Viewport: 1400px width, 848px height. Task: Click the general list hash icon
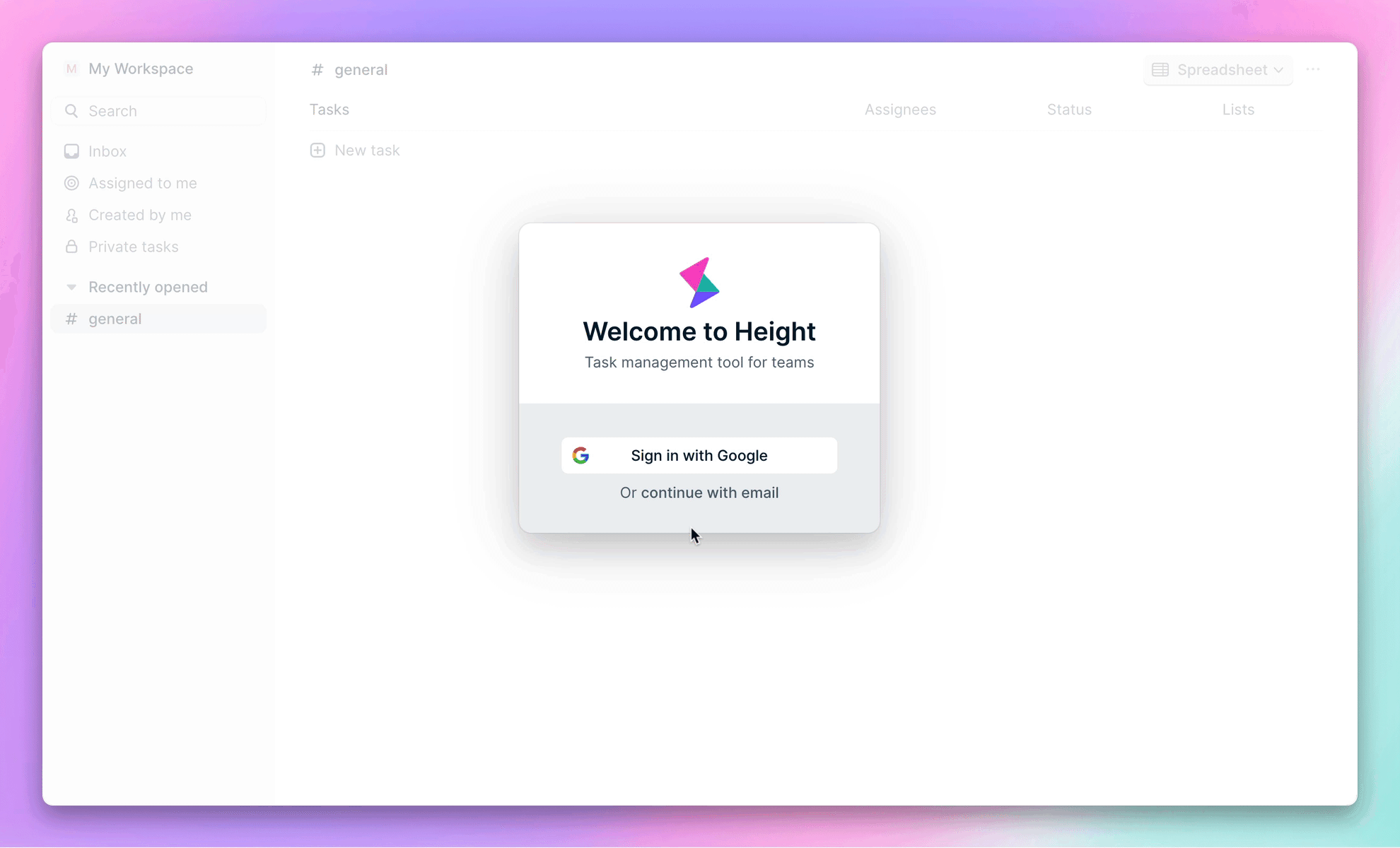tap(71, 318)
